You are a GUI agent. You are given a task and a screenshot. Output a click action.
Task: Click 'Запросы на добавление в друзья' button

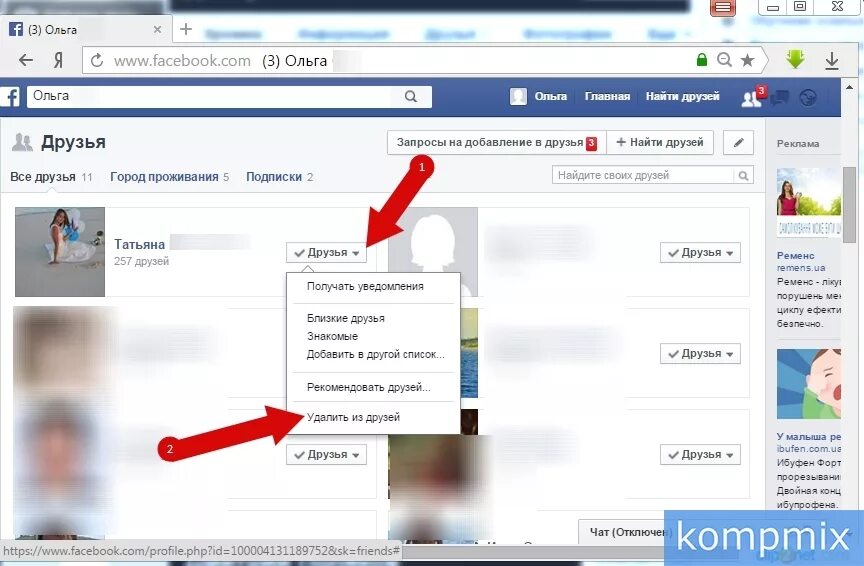[496, 143]
